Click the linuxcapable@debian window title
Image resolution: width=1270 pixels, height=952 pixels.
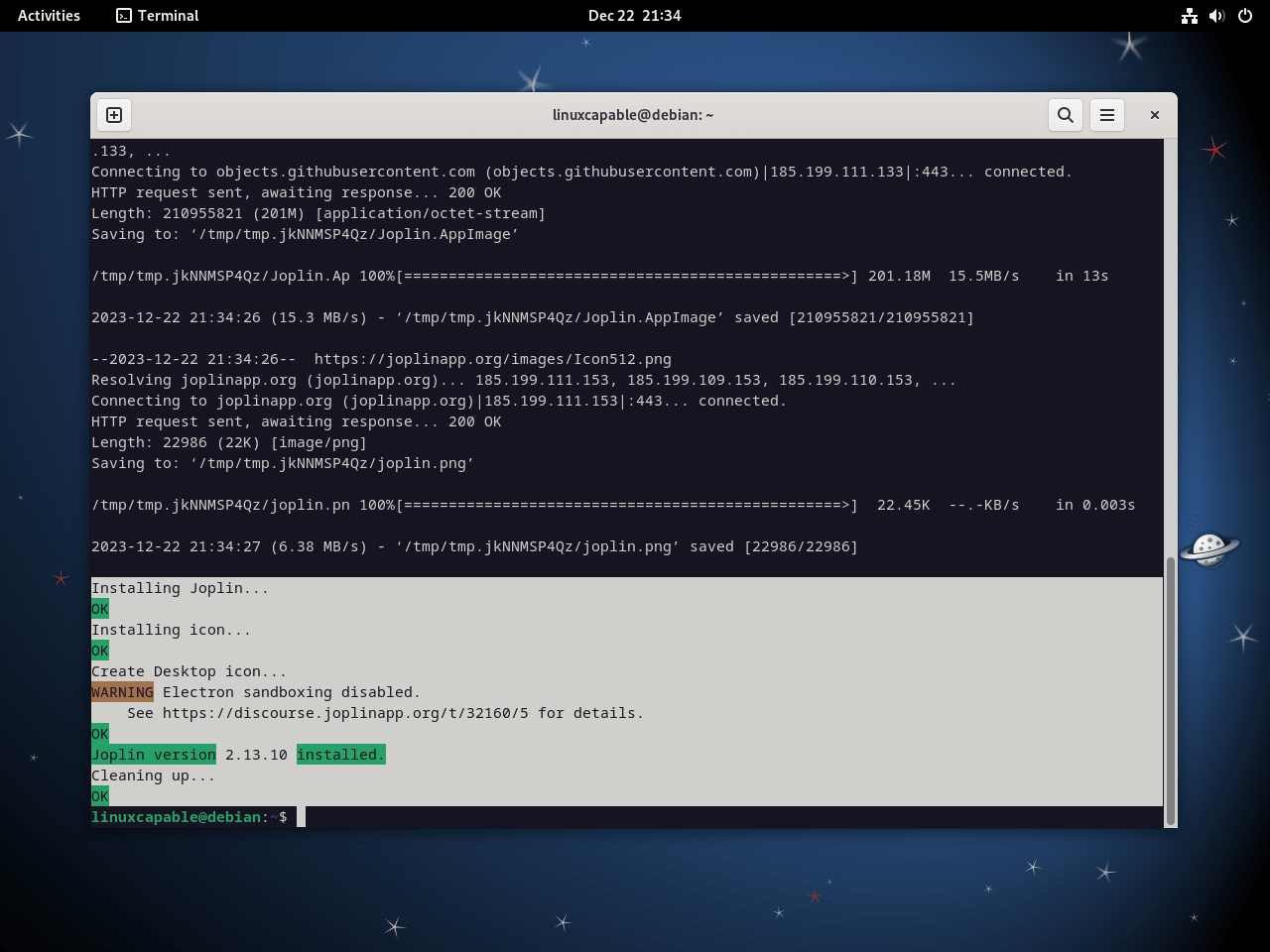[634, 114]
